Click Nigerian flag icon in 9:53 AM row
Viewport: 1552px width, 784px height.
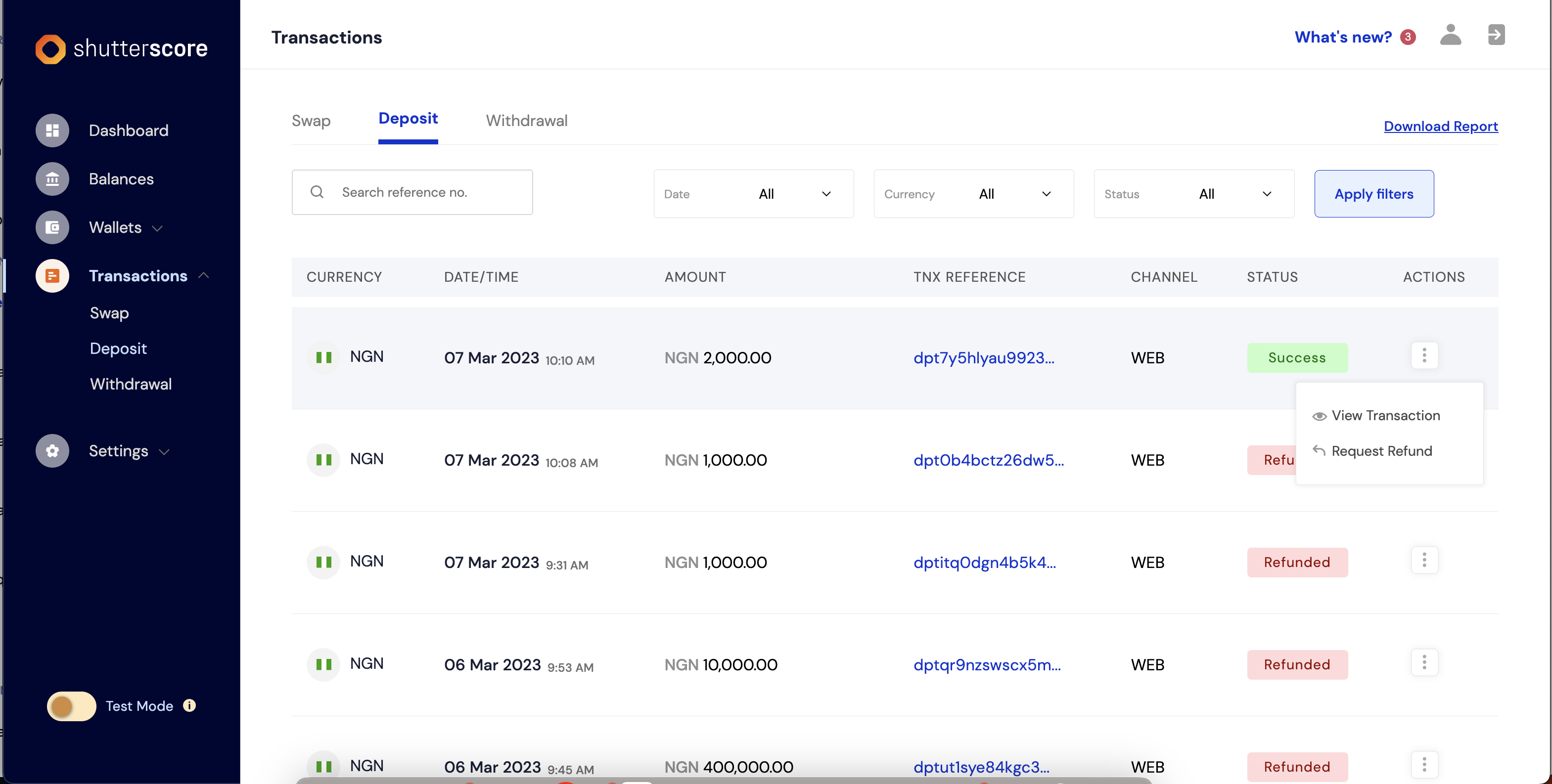[323, 665]
